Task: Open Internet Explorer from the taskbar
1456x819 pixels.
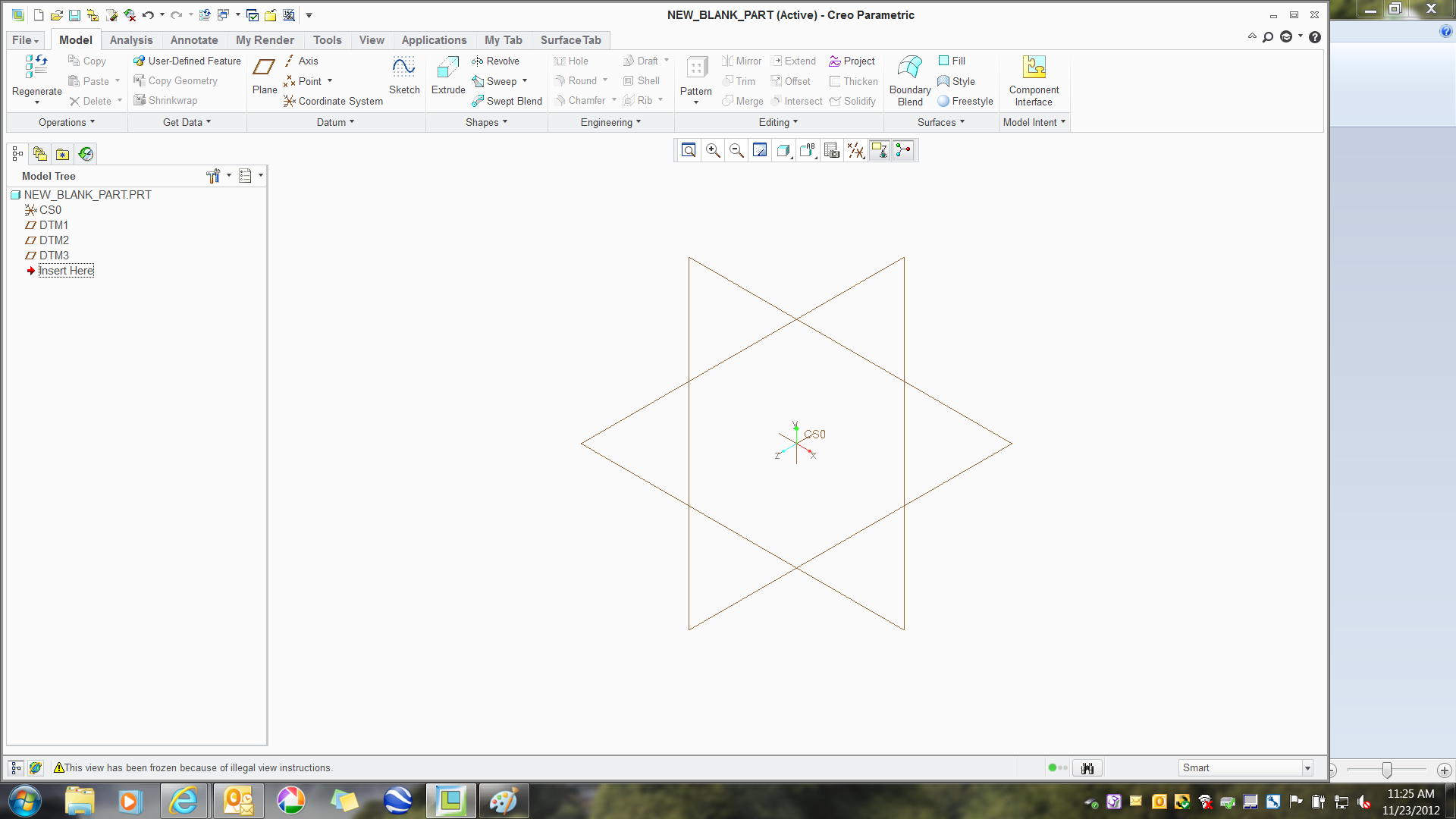Action: pyautogui.click(x=184, y=801)
